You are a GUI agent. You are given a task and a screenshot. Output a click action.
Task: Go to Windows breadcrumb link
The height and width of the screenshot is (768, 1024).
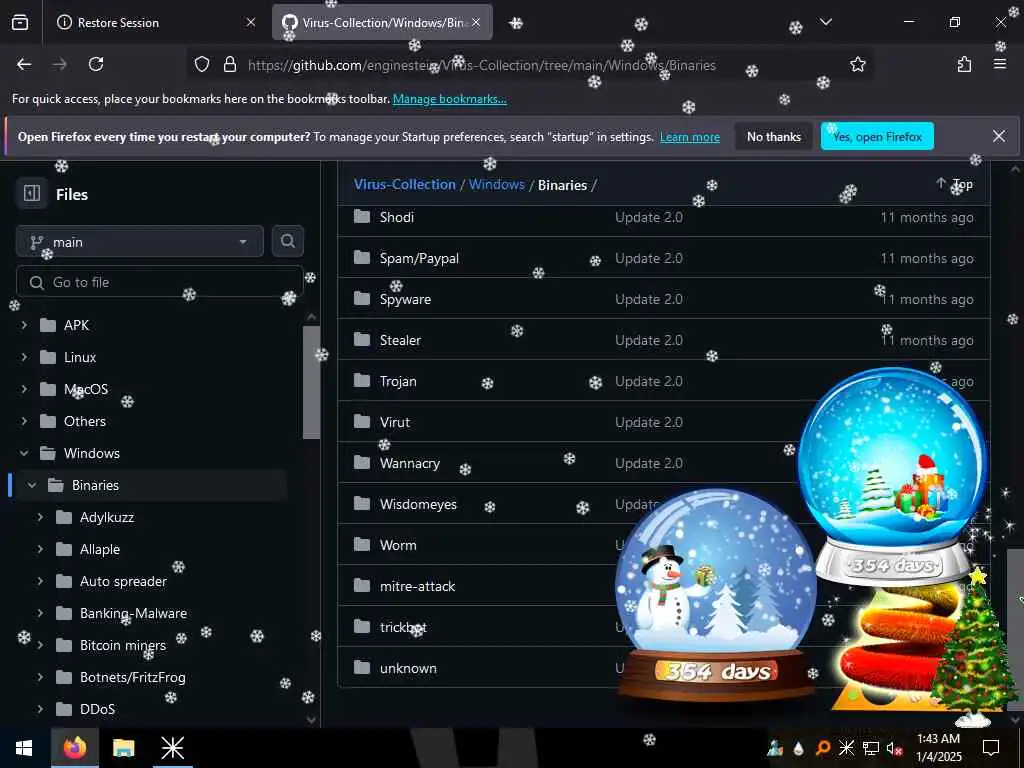(496, 184)
